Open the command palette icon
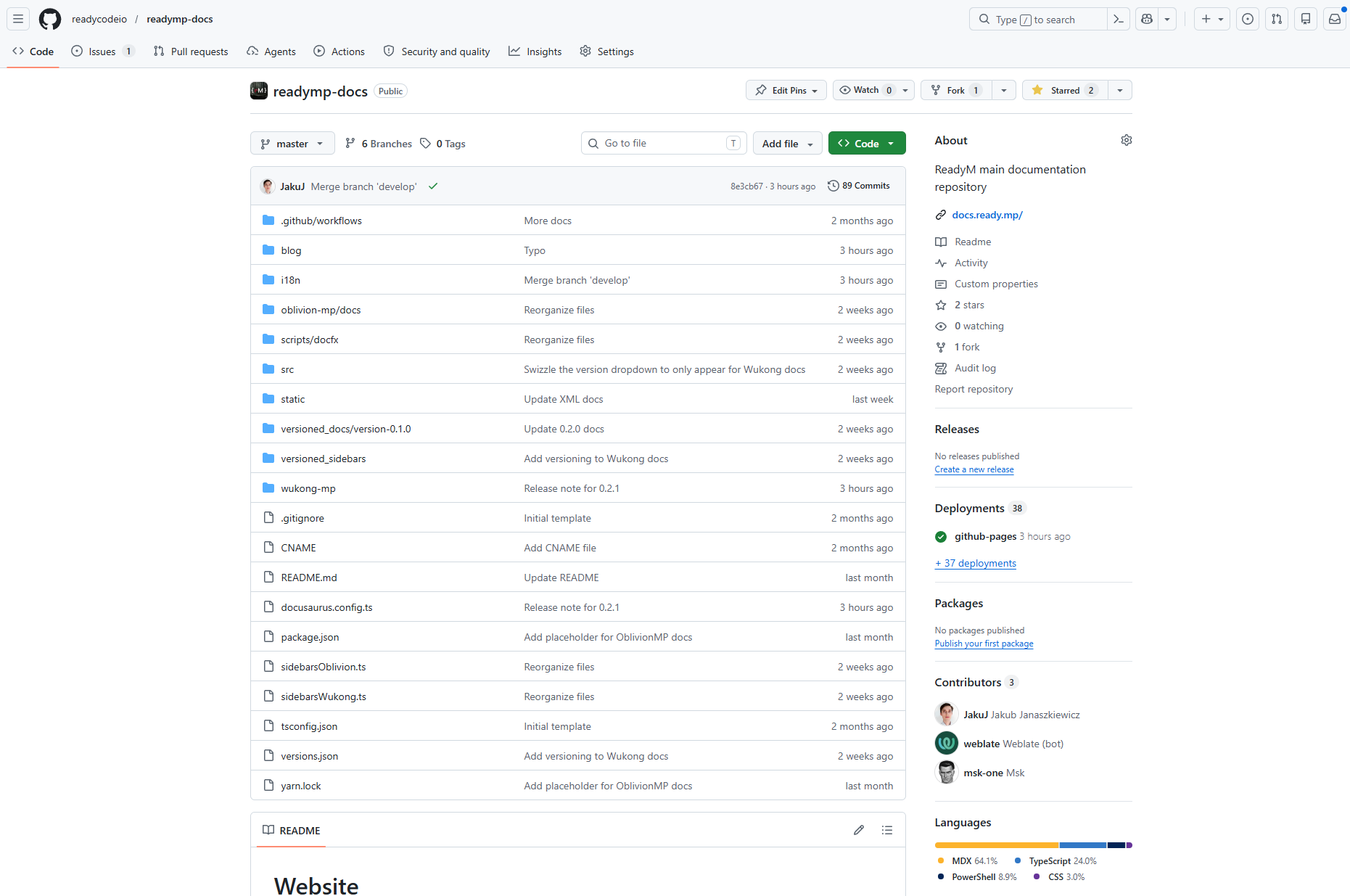The width and height of the screenshot is (1350, 896). (1119, 20)
